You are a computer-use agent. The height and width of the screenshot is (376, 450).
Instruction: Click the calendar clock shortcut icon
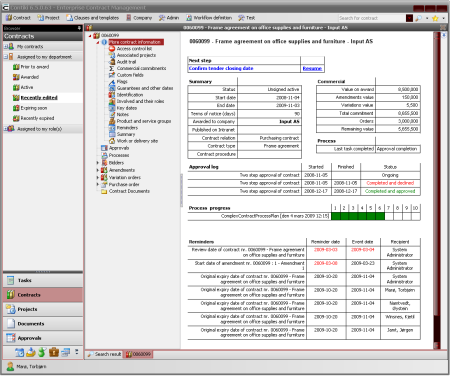[x=20, y=352]
